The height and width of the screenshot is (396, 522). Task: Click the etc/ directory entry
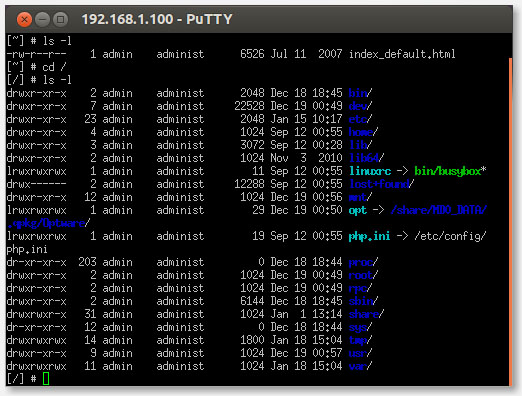tap(360, 119)
